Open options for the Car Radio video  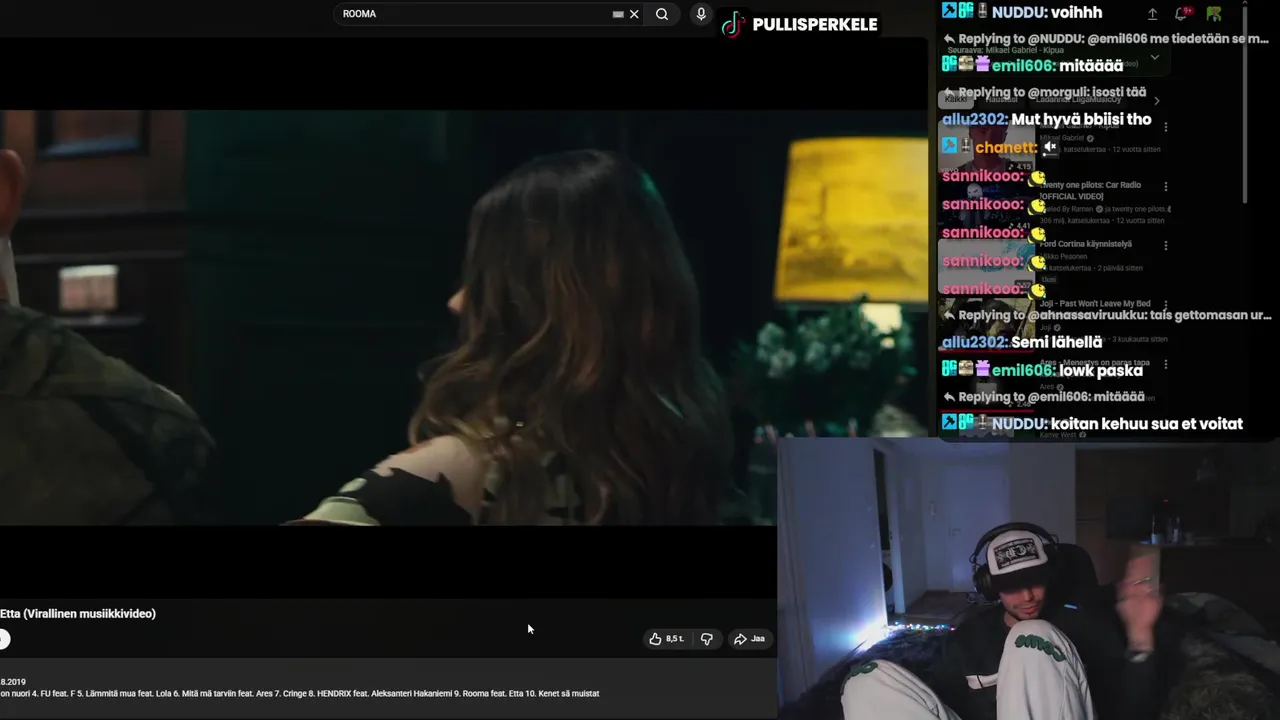coord(1166,186)
